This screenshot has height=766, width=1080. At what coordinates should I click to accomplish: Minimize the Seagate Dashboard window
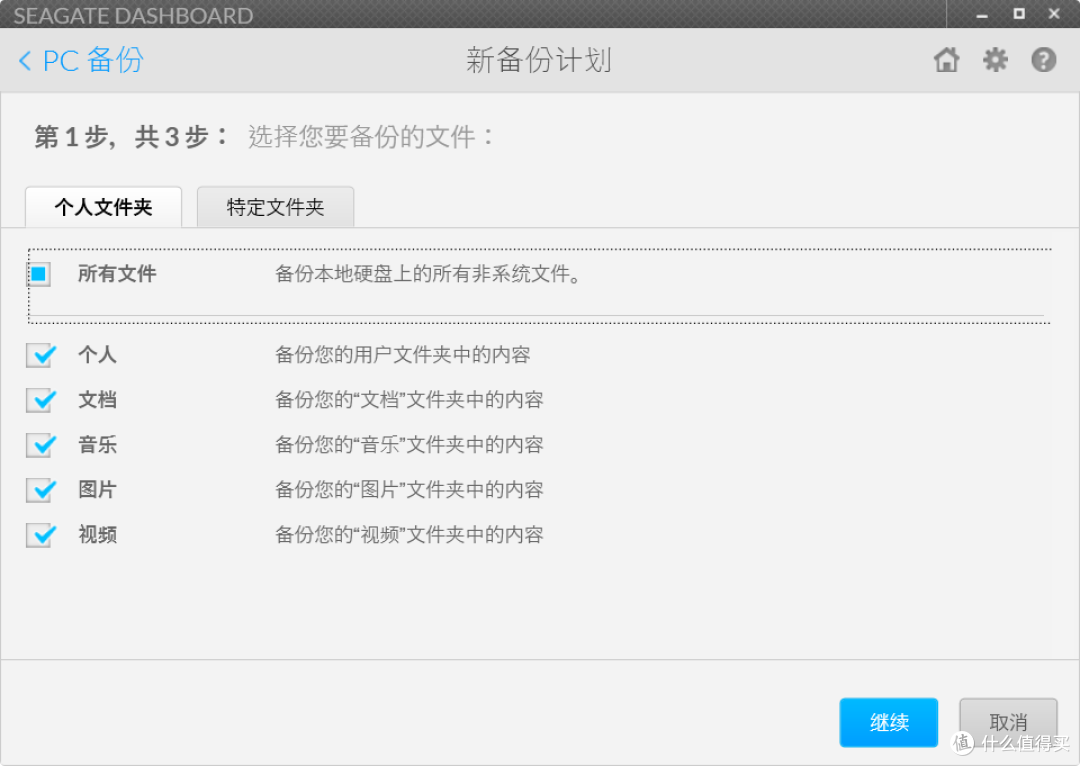tap(982, 14)
